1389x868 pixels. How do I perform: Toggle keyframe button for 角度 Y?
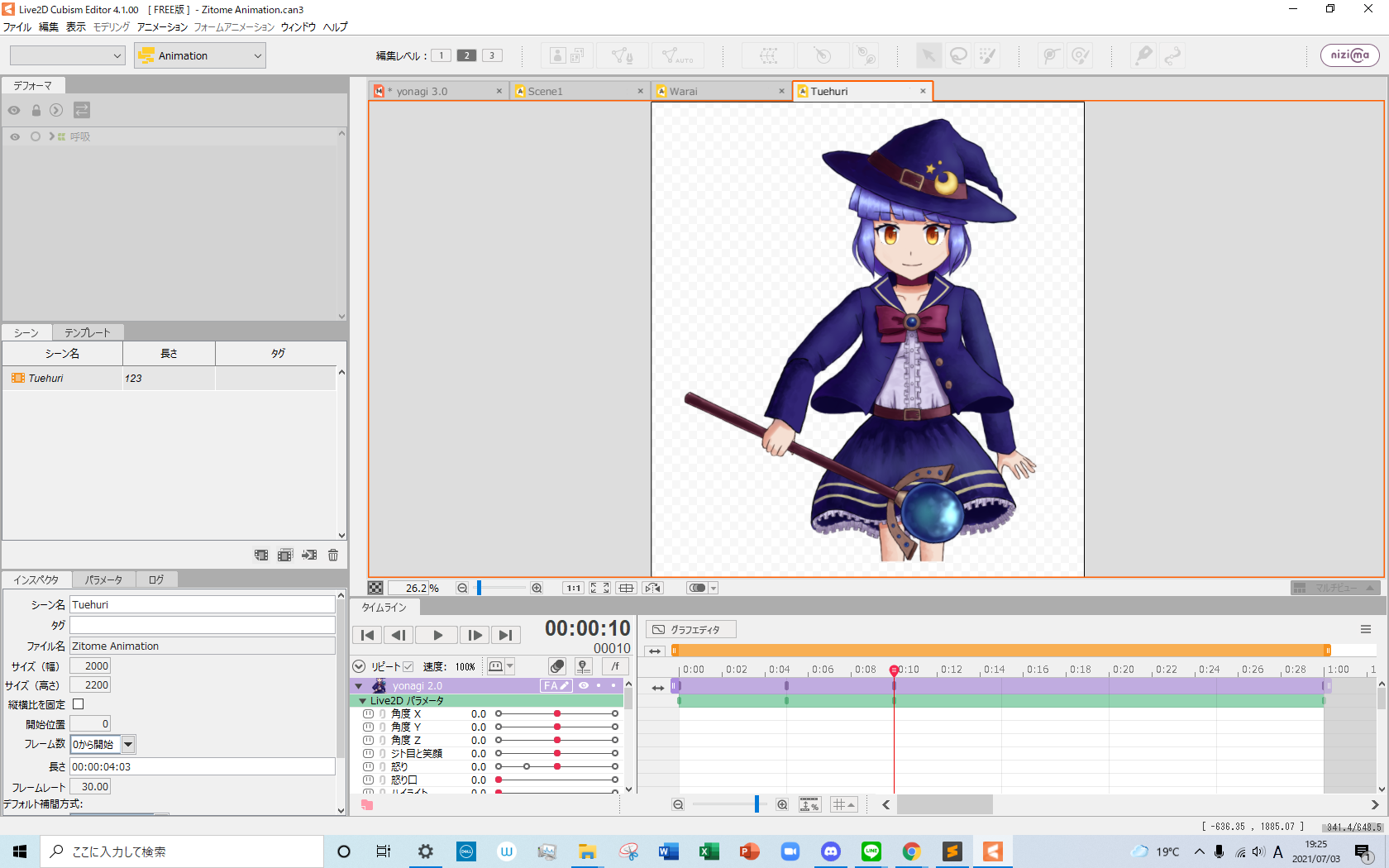tap(369, 727)
